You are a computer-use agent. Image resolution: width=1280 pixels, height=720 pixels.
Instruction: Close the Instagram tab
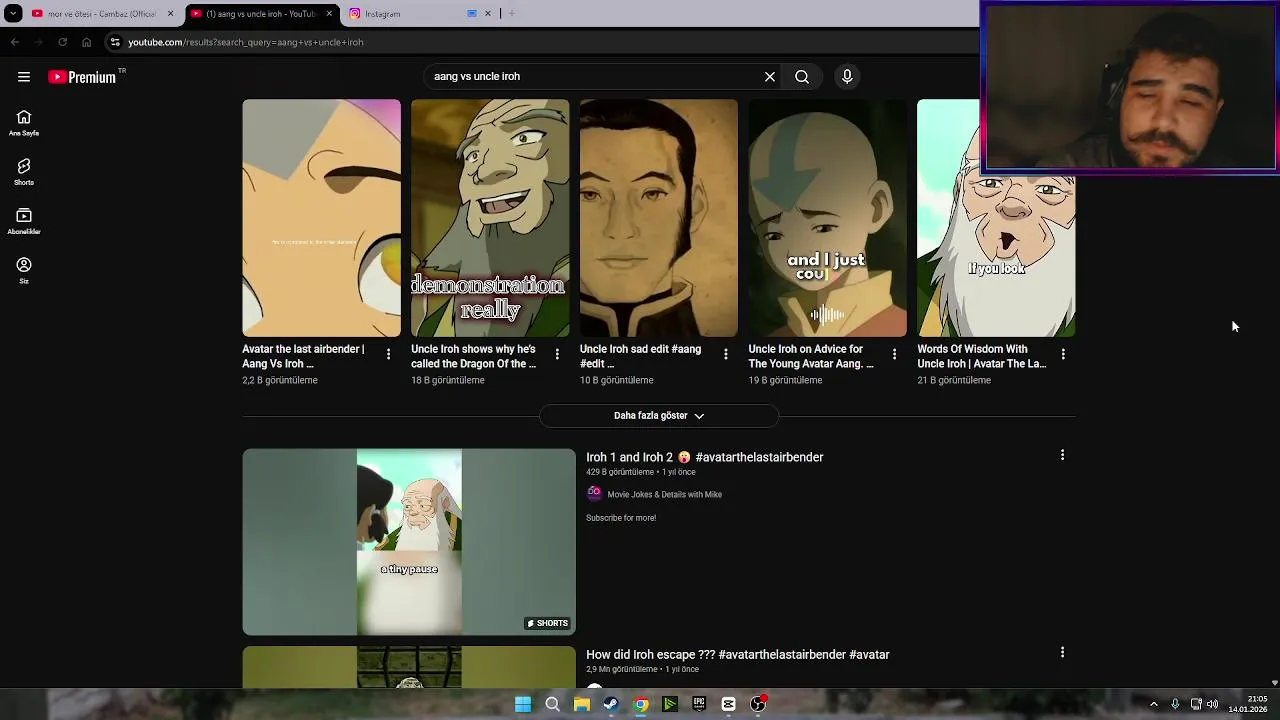(488, 14)
